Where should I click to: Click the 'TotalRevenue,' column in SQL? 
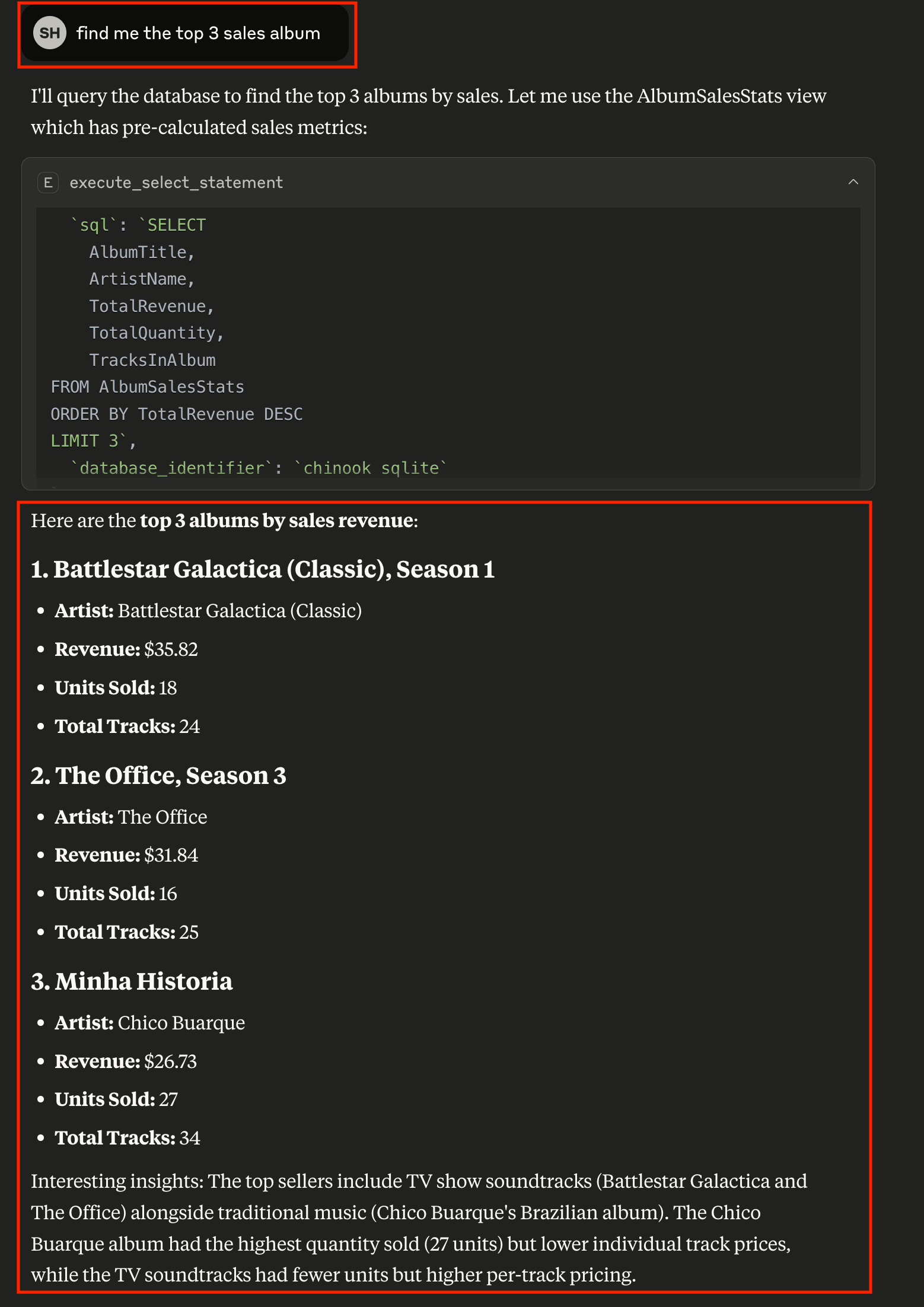(x=152, y=306)
